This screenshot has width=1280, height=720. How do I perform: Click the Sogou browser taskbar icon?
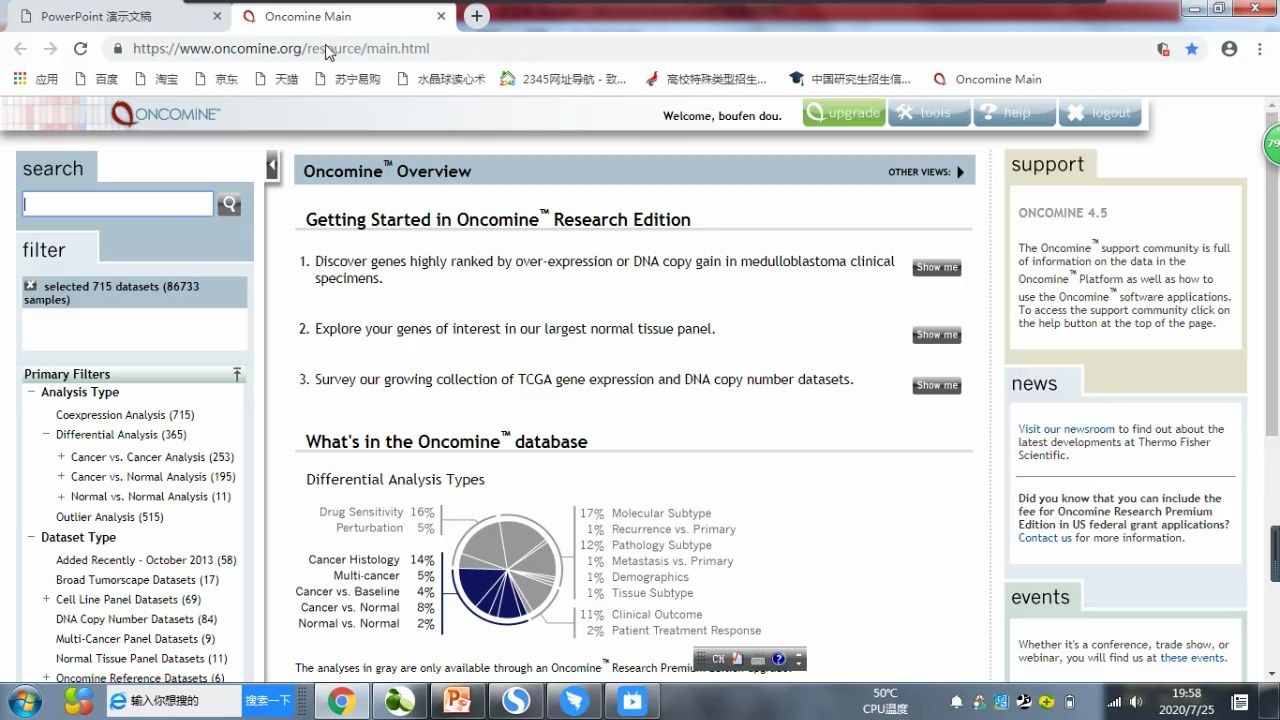pyautogui.click(x=516, y=701)
